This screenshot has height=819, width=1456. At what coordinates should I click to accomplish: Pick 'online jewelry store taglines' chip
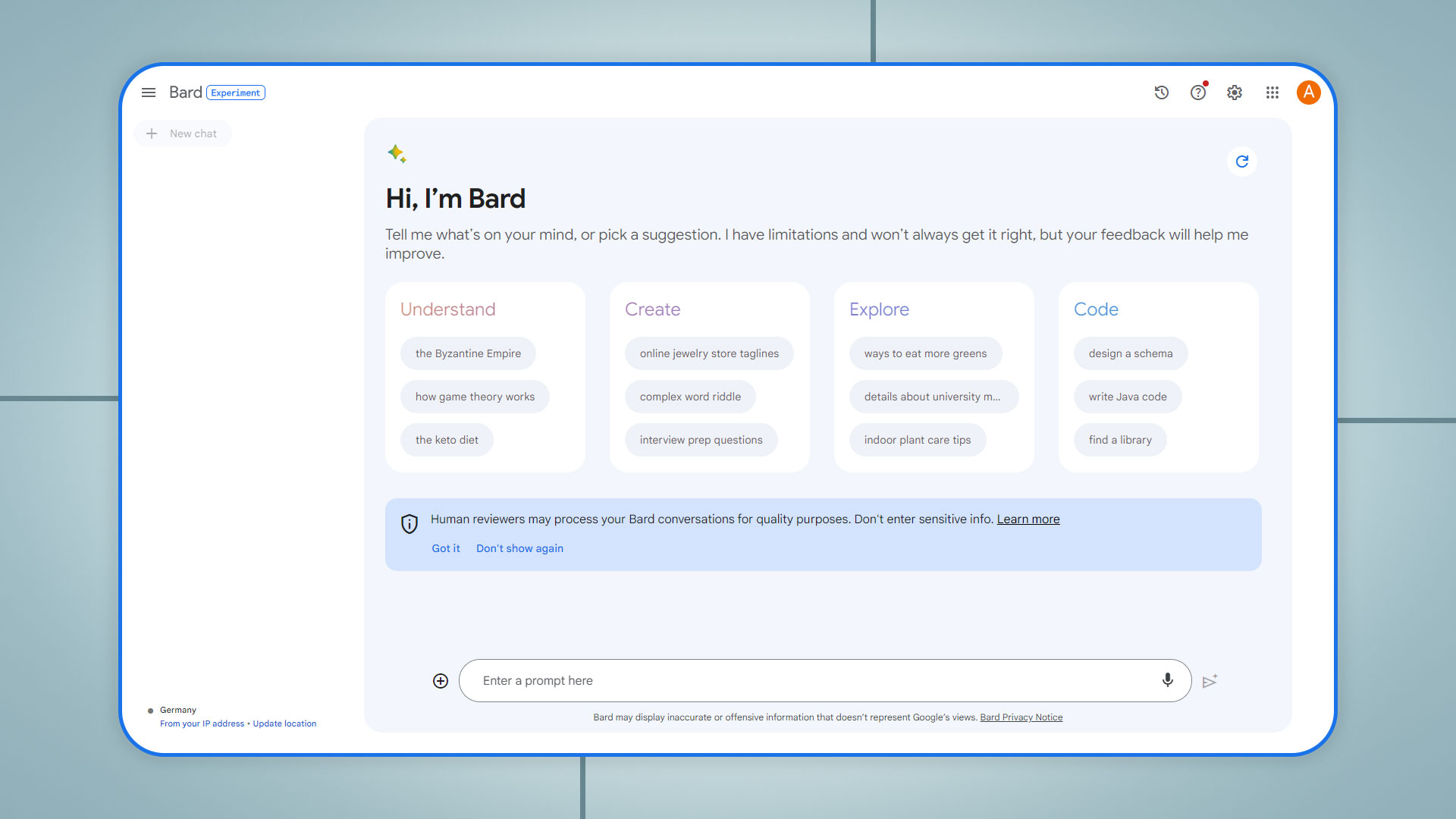[709, 353]
